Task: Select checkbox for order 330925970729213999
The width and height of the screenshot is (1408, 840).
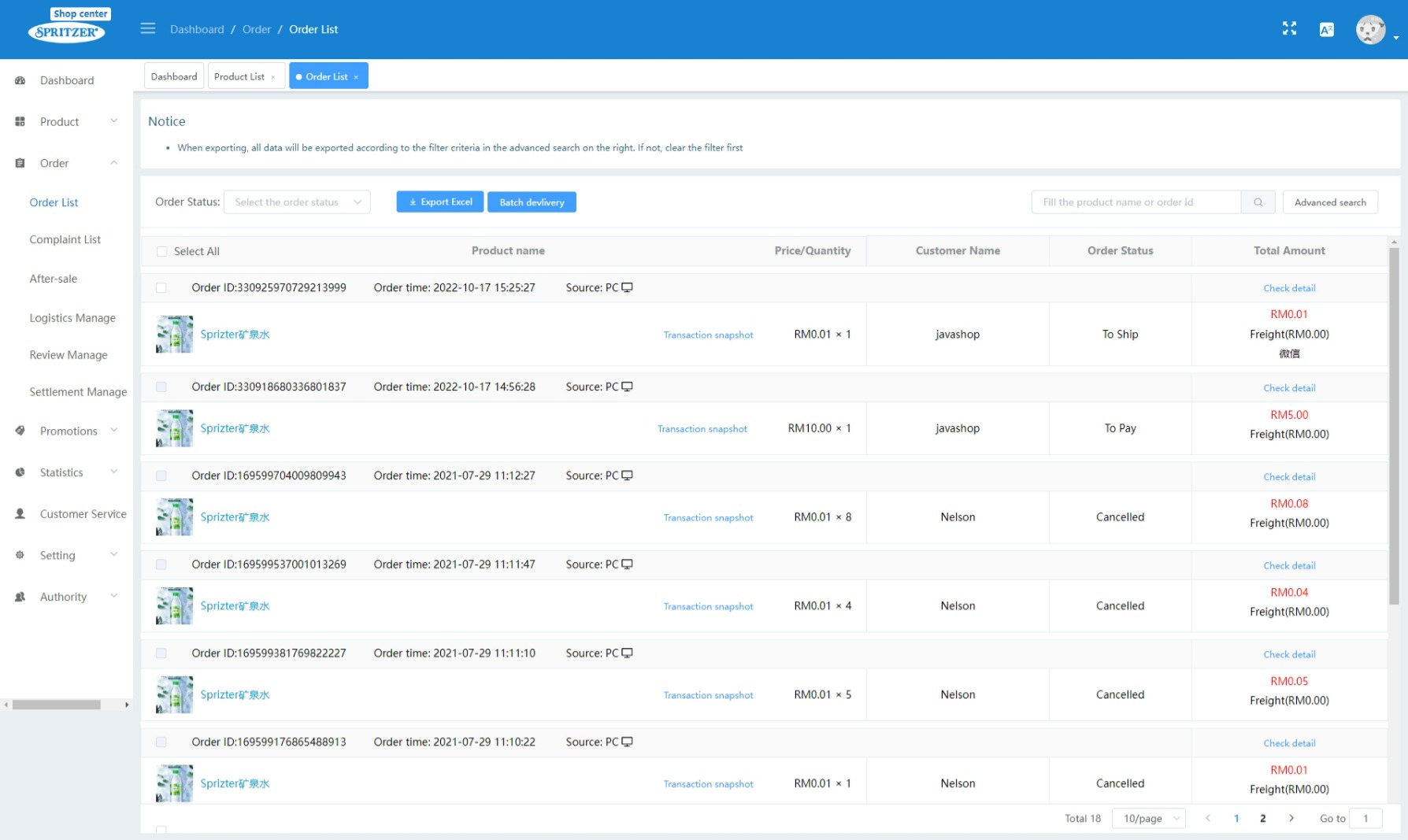Action: click(161, 287)
